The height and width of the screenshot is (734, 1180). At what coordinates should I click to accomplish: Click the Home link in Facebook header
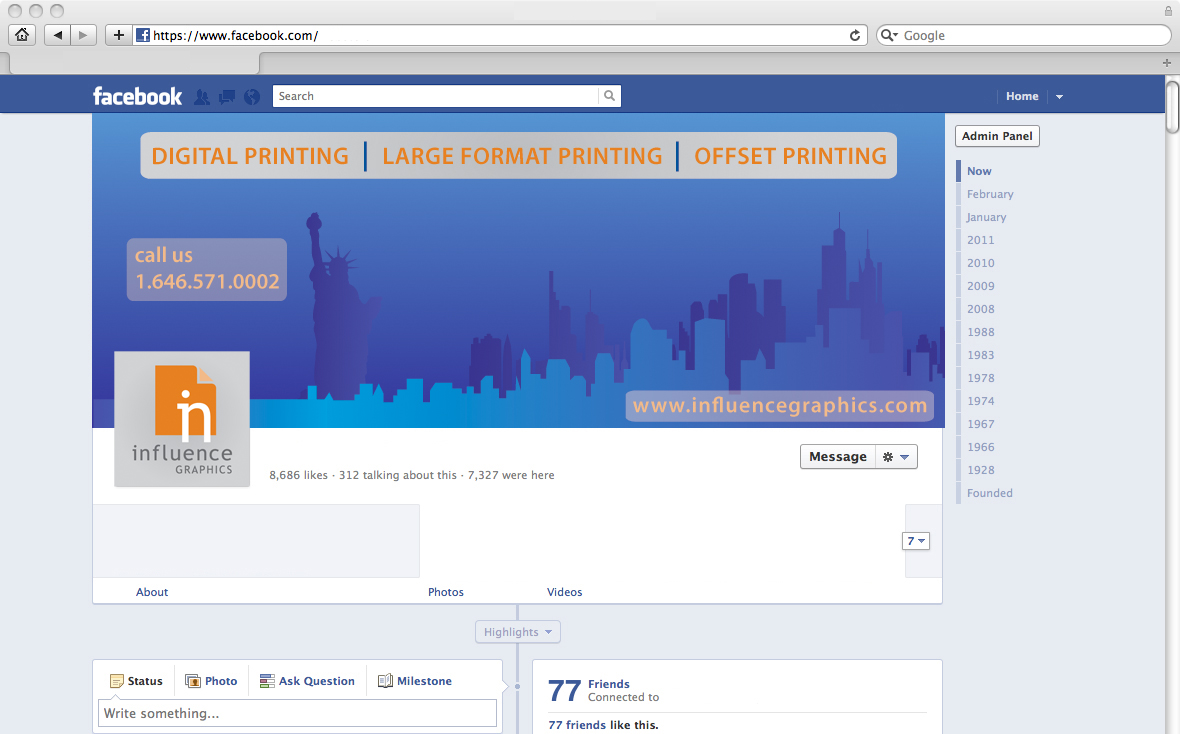pyautogui.click(x=1022, y=96)
